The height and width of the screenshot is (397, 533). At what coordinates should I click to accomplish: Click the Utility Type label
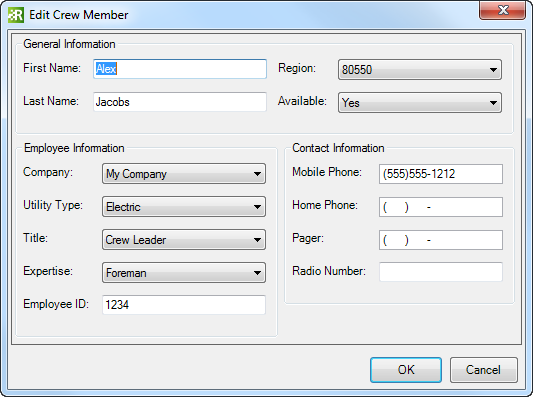[x=53, y=205]
